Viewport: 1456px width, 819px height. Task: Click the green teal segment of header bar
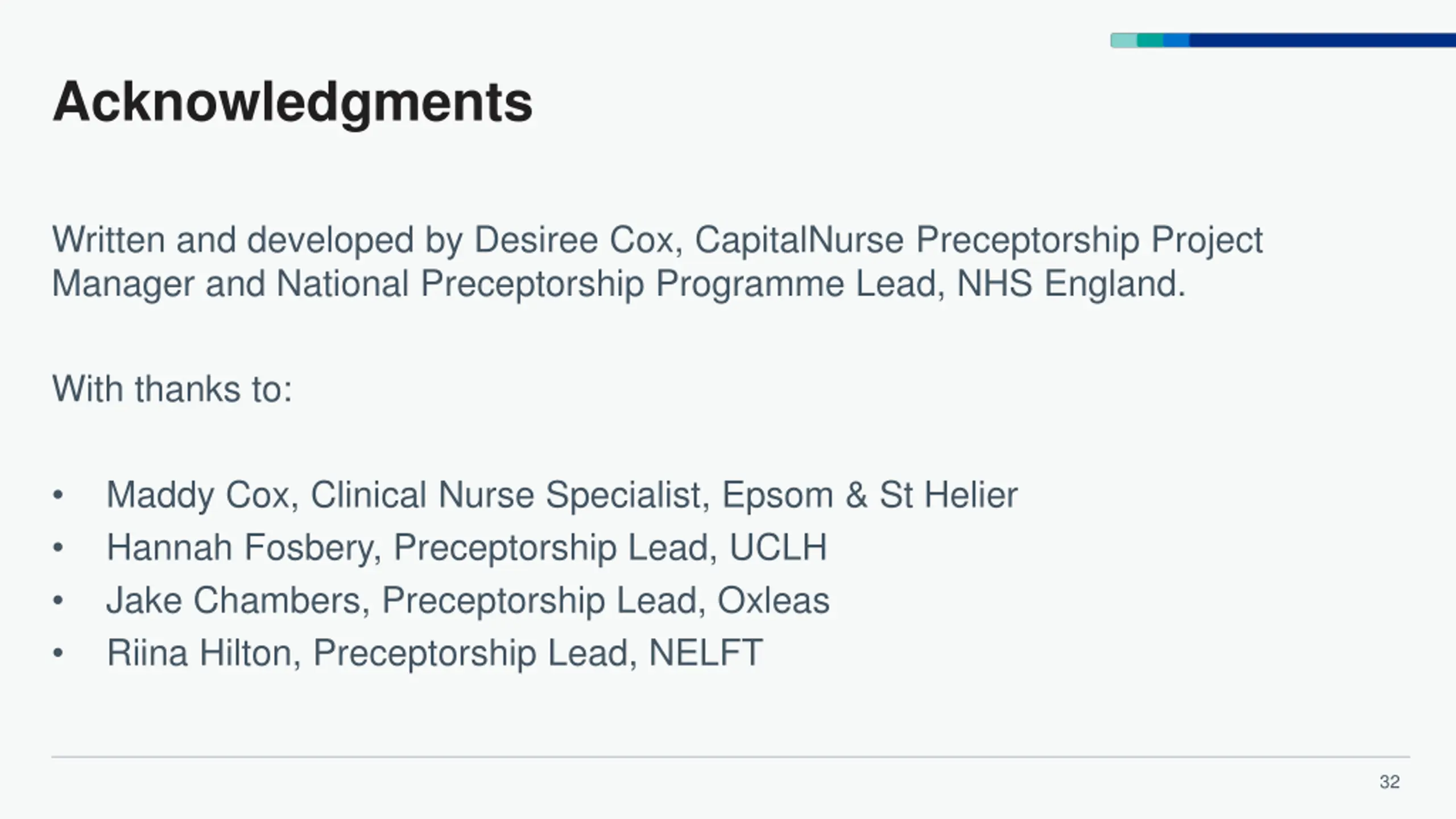point(1150,40)
